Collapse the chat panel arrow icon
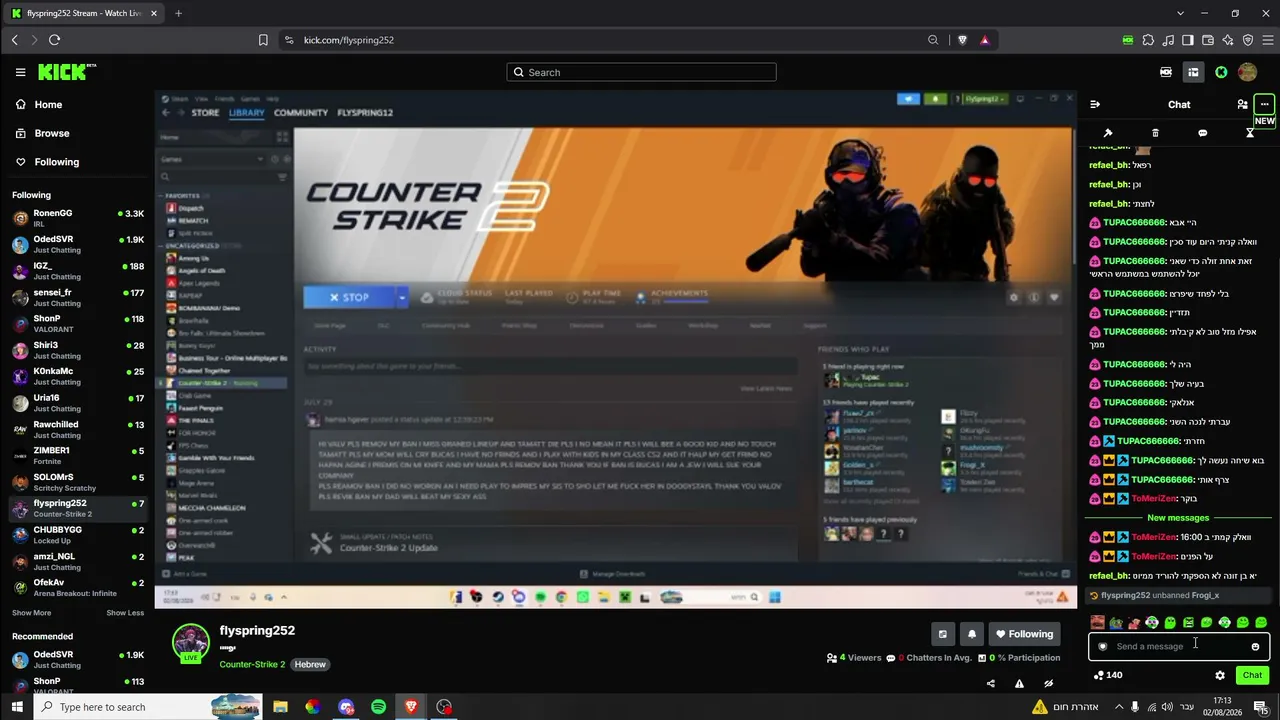This screenshot has width=1280, height=720. point(1095,104)
